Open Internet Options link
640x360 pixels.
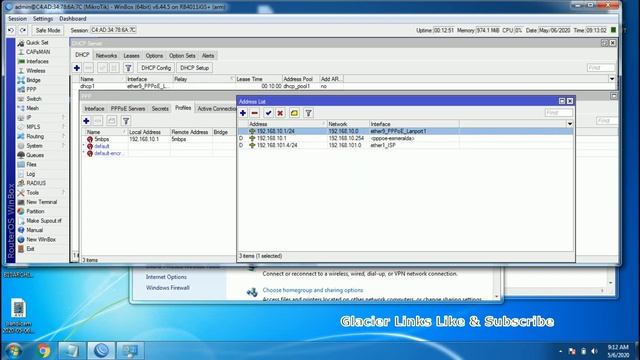tap(166, 277)
